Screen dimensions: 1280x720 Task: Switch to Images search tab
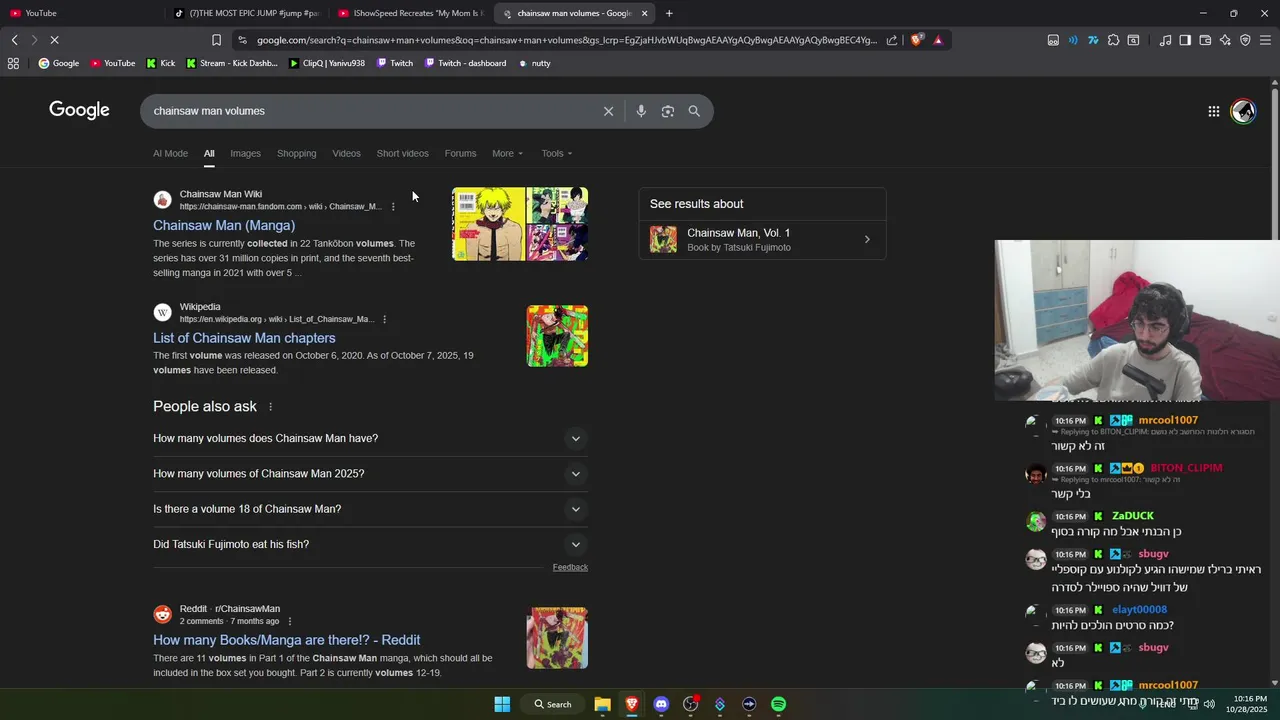coord(245,153)
